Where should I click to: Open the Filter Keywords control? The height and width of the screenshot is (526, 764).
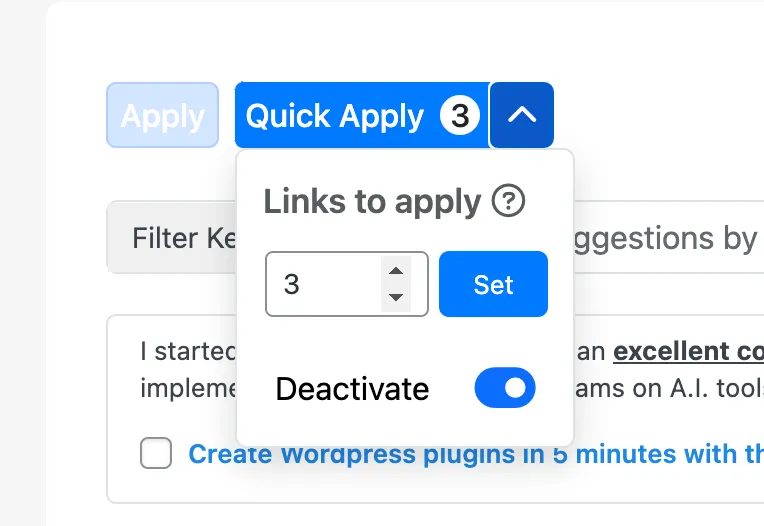(x=170, y=238)
